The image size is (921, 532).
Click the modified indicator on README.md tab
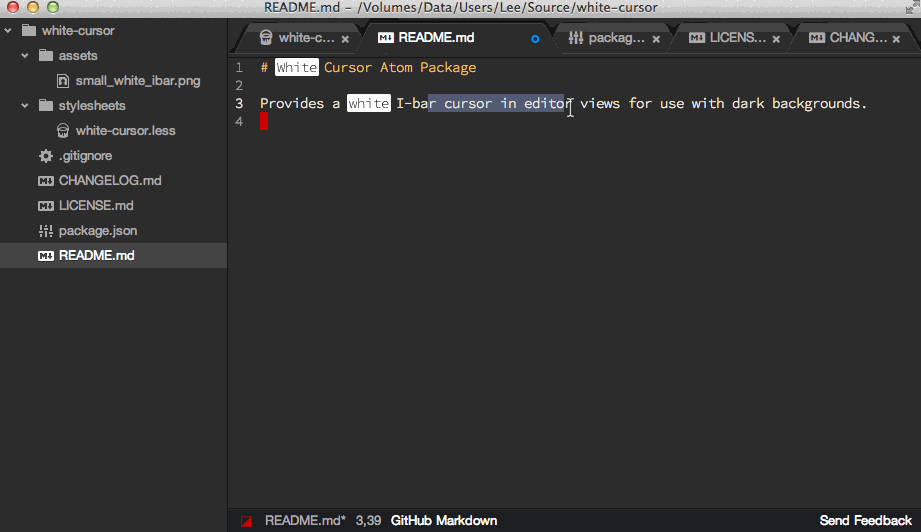tap(535, 39)
